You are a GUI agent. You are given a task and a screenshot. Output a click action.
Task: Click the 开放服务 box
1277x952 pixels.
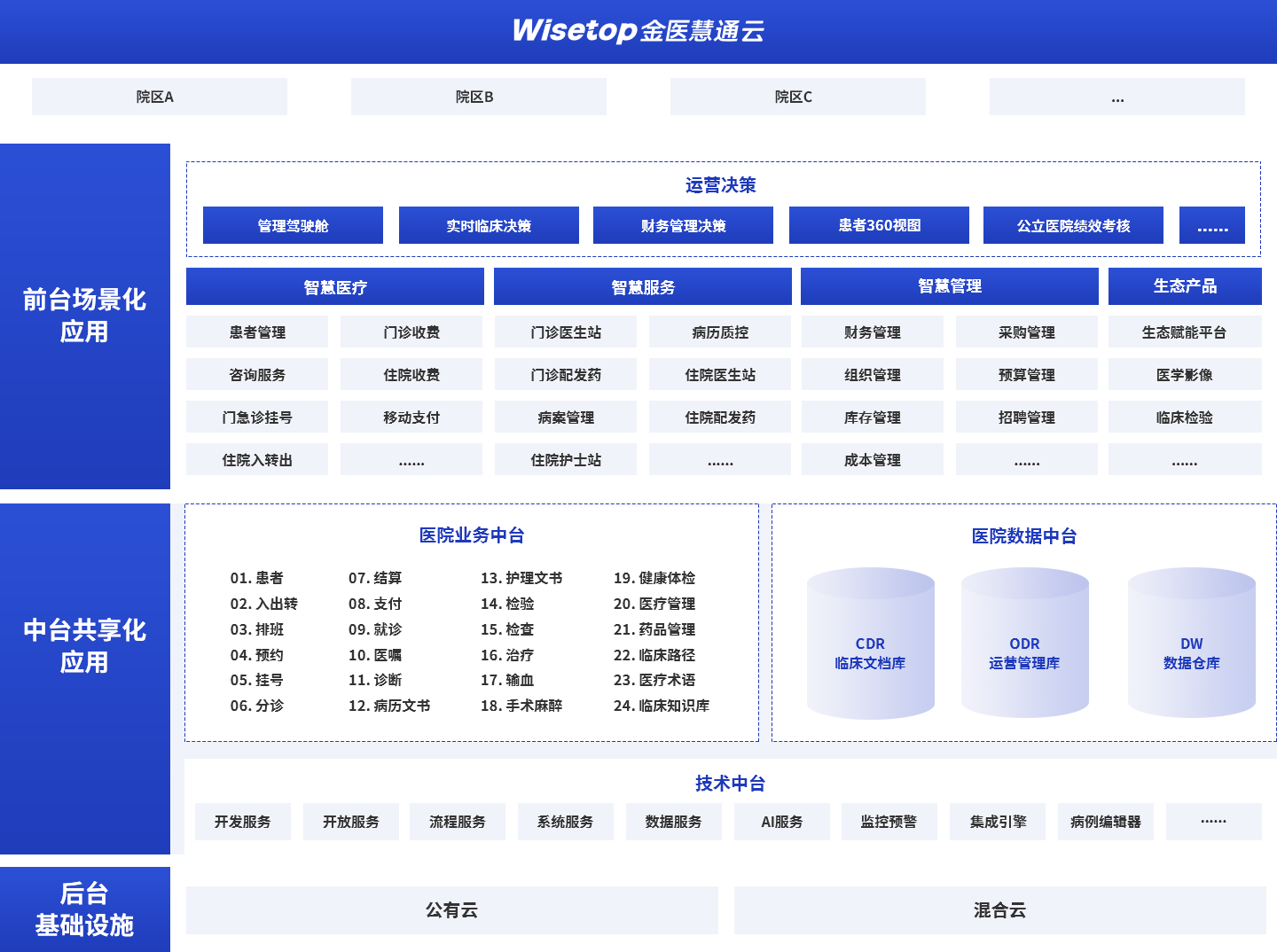click(x=351, y=822)
